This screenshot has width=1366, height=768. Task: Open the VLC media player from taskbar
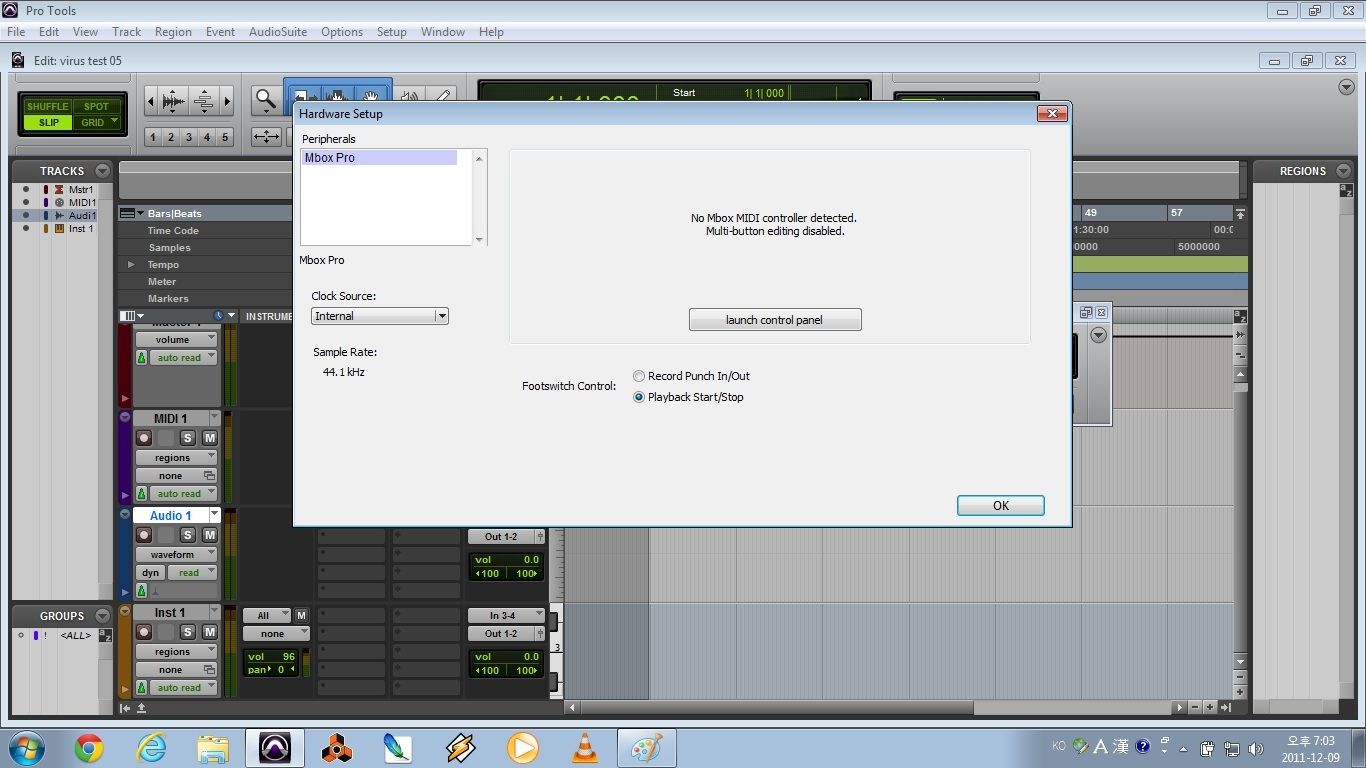(x=584, y=747)
